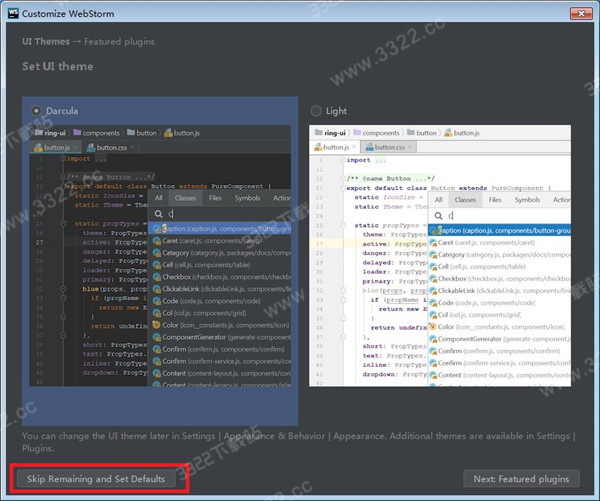
Task: Go to Next: Featured plugins
Action: 521,479
